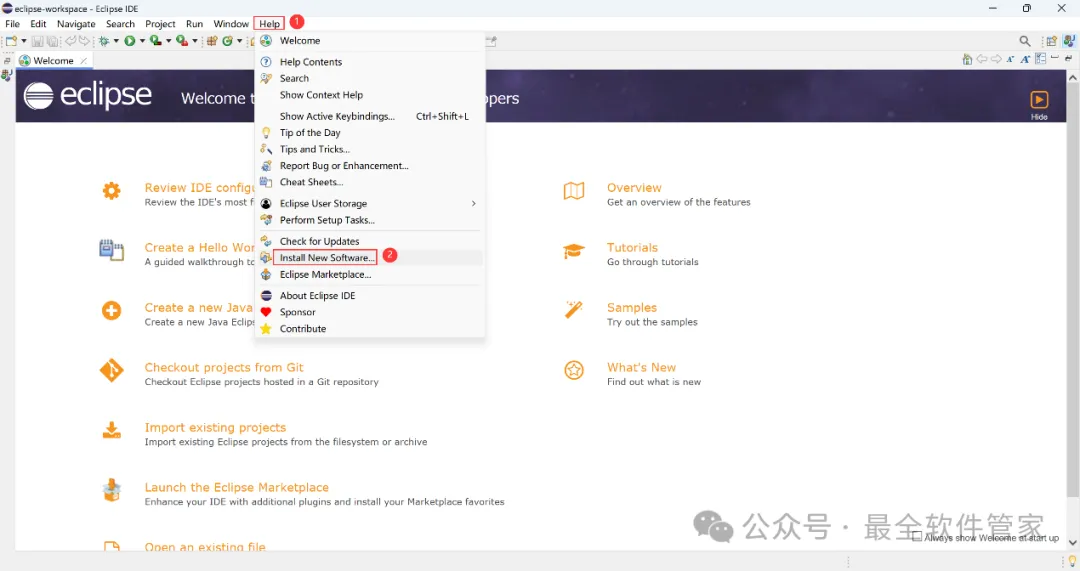Open the Samples link

[x=632, y=307]
